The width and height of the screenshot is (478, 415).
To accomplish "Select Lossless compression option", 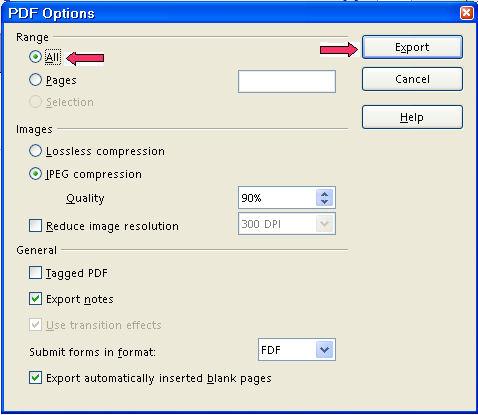I will pyautogui.click(x=35, y=151).
